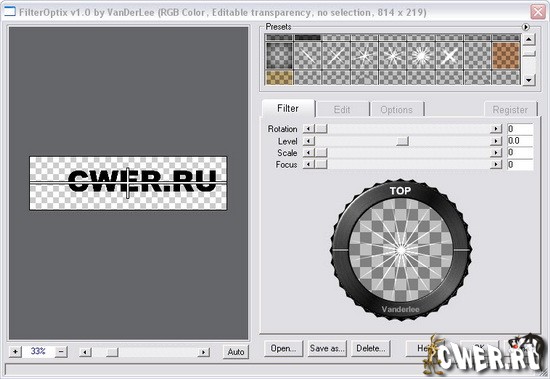The height and width of the screenshot is (379, 550).
Task: Click the Level slider handle
Action: (x=402, y=141)
